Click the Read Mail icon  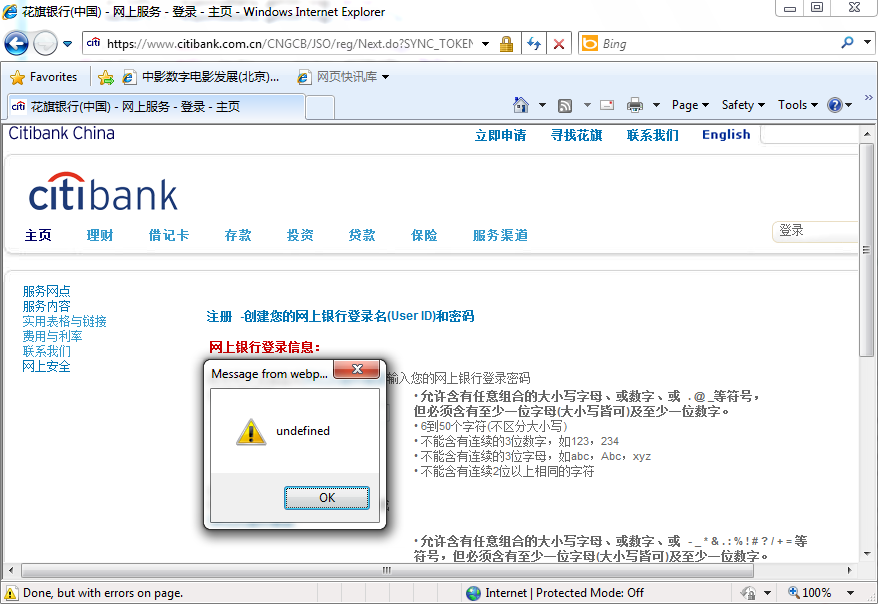click(607, 105)
